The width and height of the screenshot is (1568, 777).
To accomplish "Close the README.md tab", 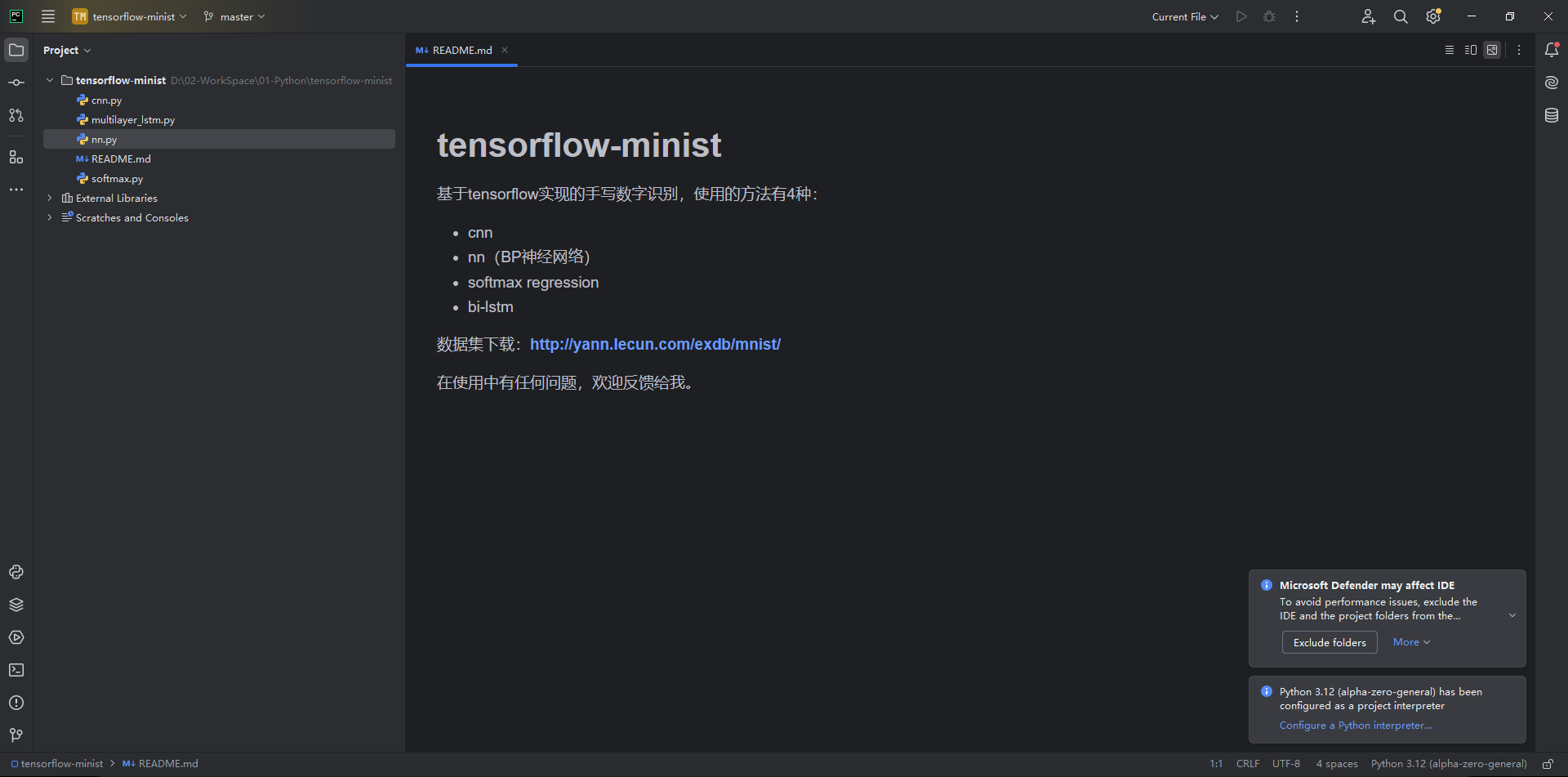I will pos(505,50).
